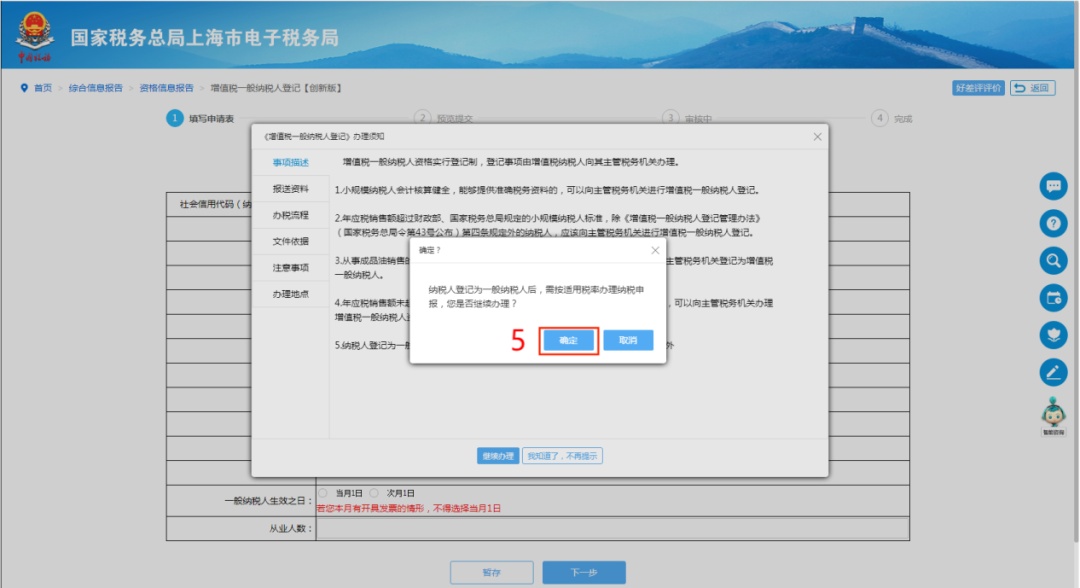This screenshot has height=588, width=1080.
Task: Click 取消 in the confirmation dialog
Action: pos(628,340)
